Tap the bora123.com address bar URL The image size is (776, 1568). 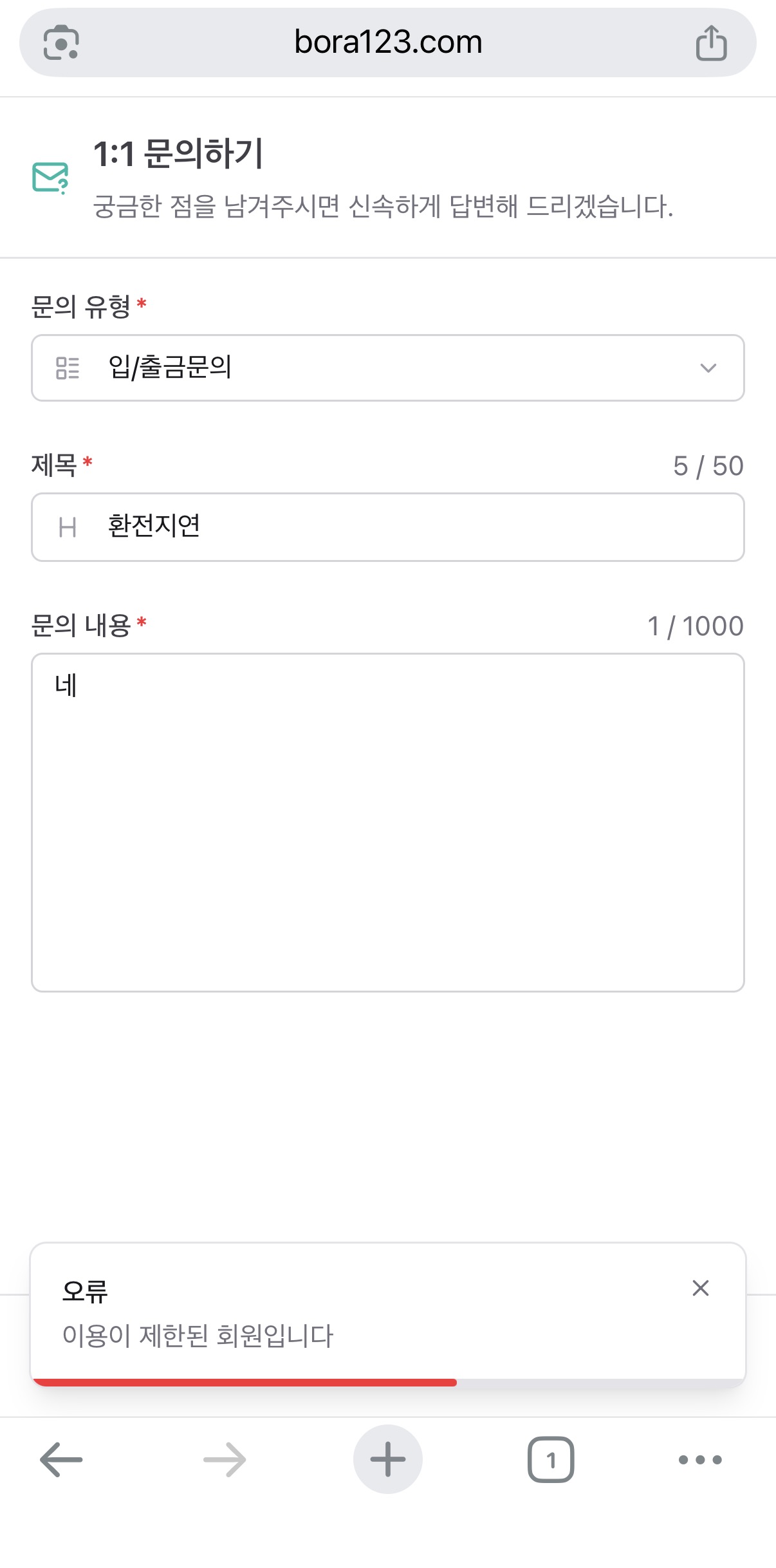coord(388,42)
